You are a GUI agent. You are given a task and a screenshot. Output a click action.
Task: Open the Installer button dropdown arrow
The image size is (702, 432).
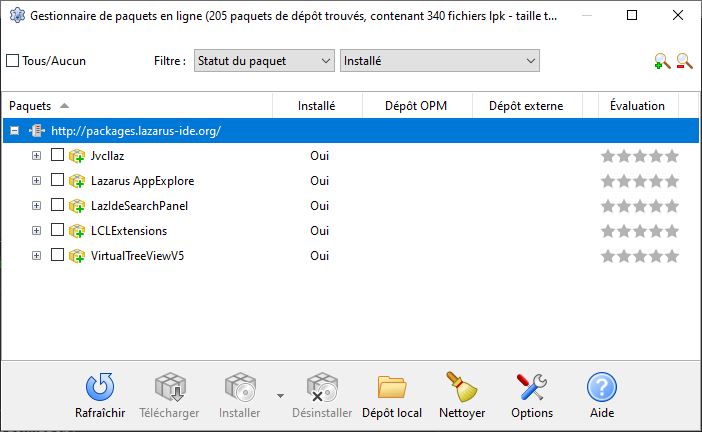click(280, 394)
